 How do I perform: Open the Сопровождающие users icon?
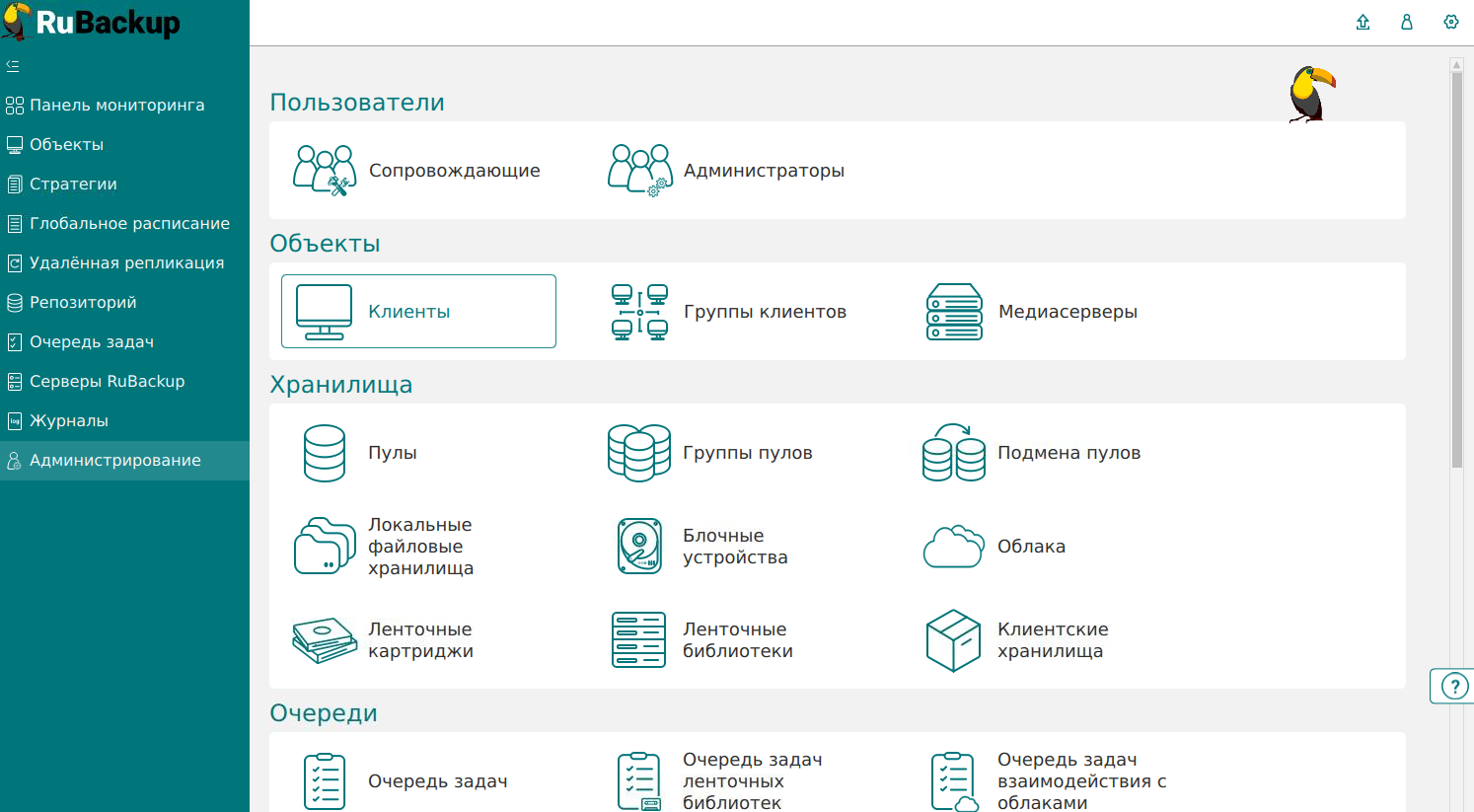pos(324,171)
